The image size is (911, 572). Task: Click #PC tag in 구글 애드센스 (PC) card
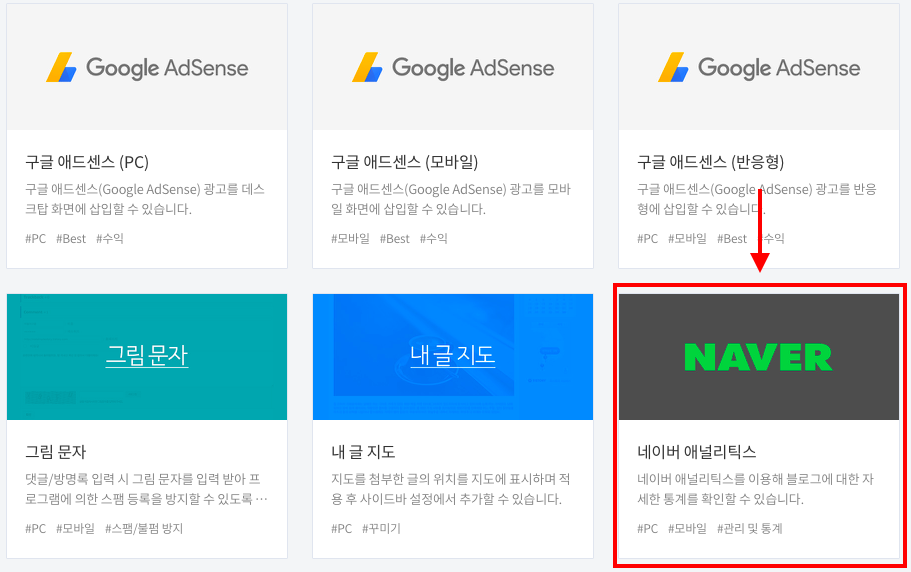coord(35,239)
